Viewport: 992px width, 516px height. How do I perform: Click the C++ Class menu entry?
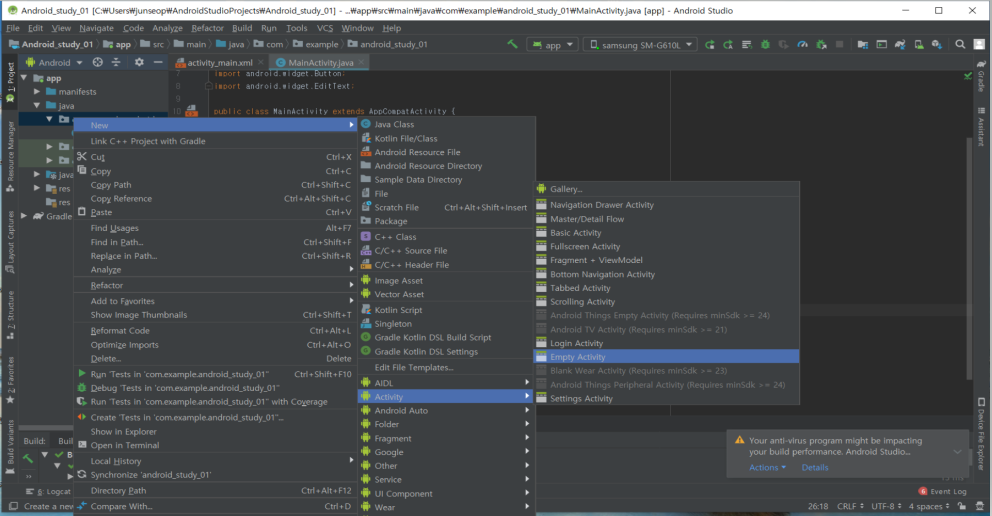pos(447,237)
